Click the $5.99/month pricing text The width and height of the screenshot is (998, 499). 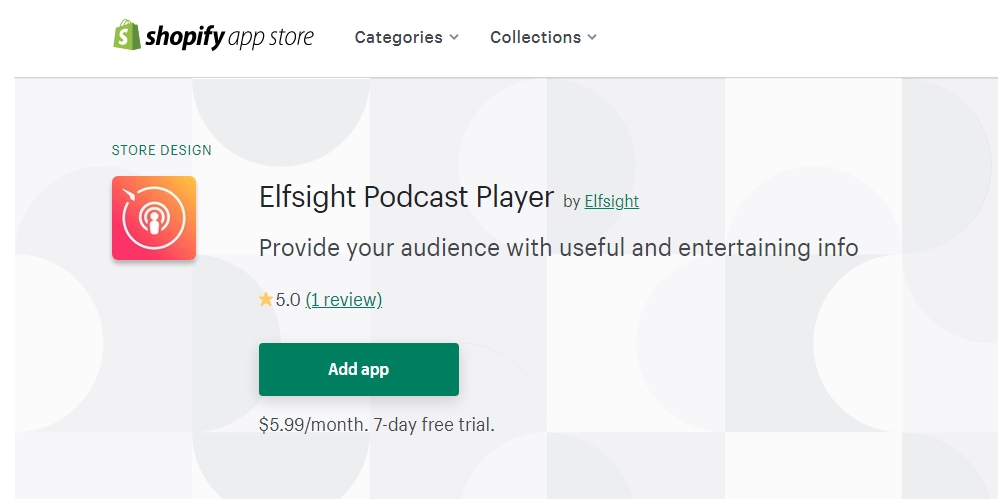coord(314,425)
